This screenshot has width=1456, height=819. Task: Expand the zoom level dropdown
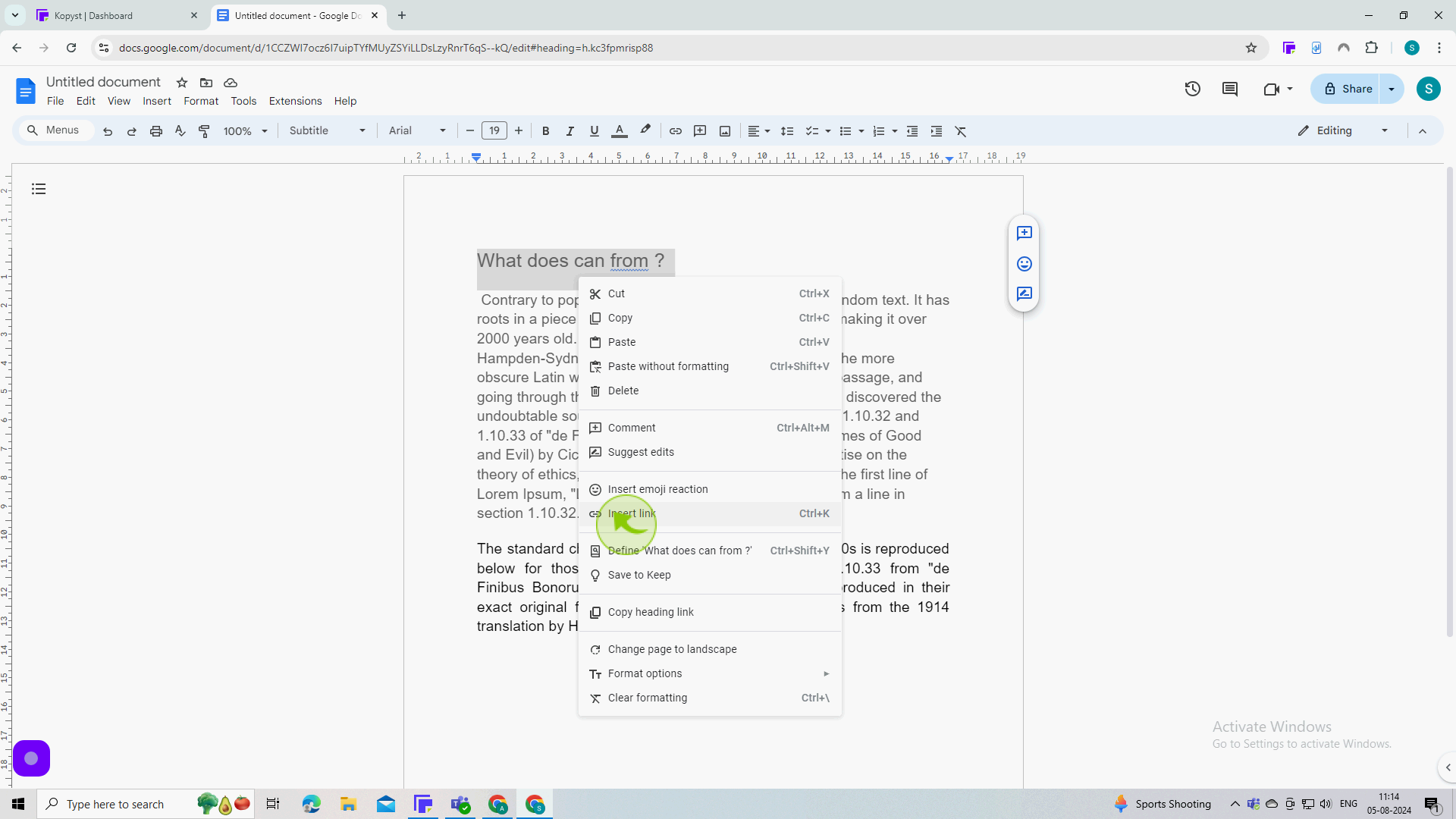265,131
